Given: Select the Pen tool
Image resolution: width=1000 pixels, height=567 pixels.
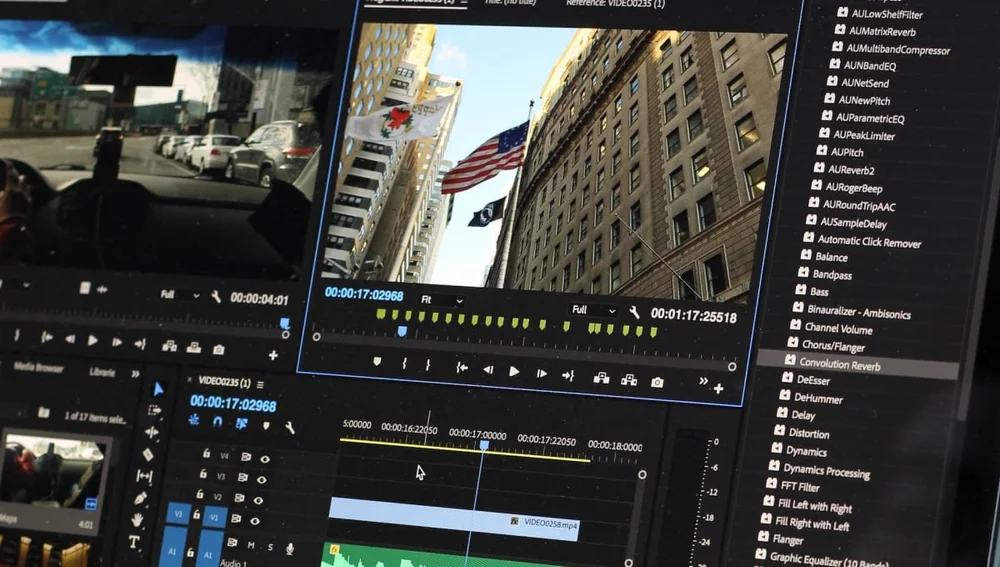Looking at the screenshot, I should 140,497.
